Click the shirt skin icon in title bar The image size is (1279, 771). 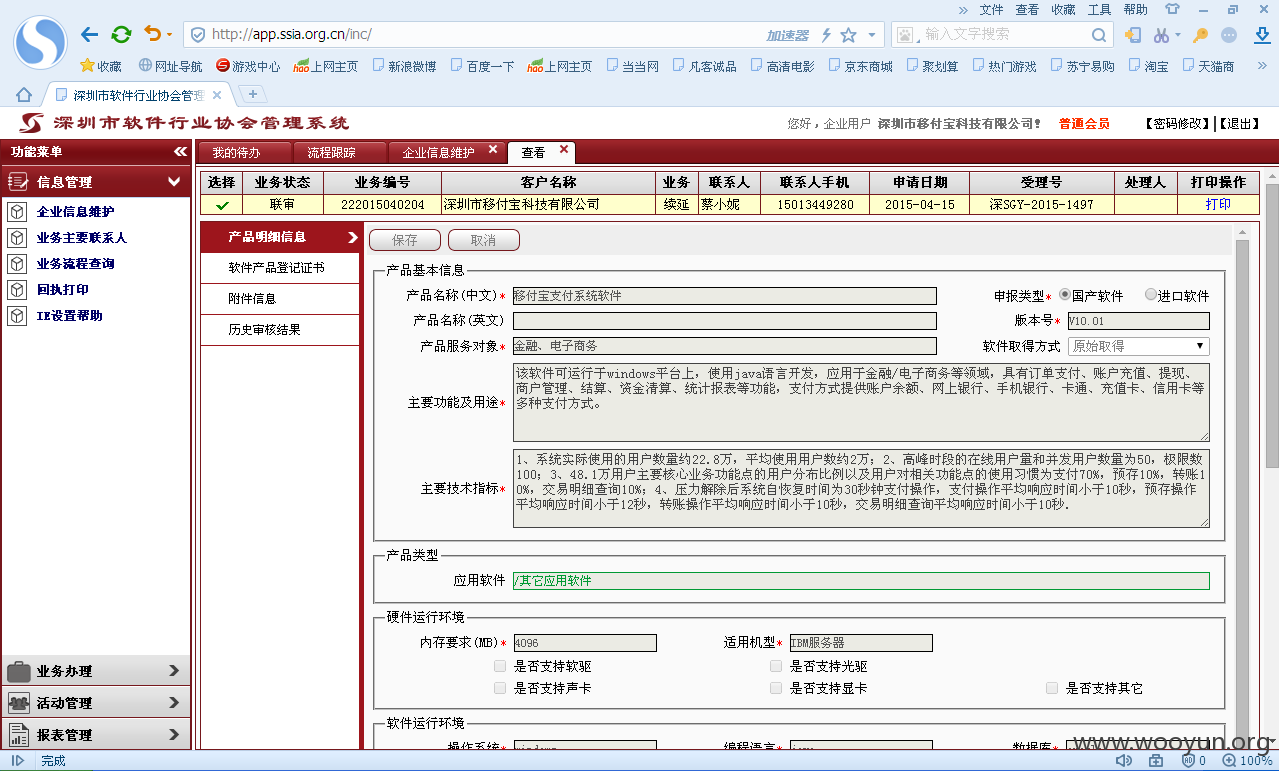[1172, 9]
